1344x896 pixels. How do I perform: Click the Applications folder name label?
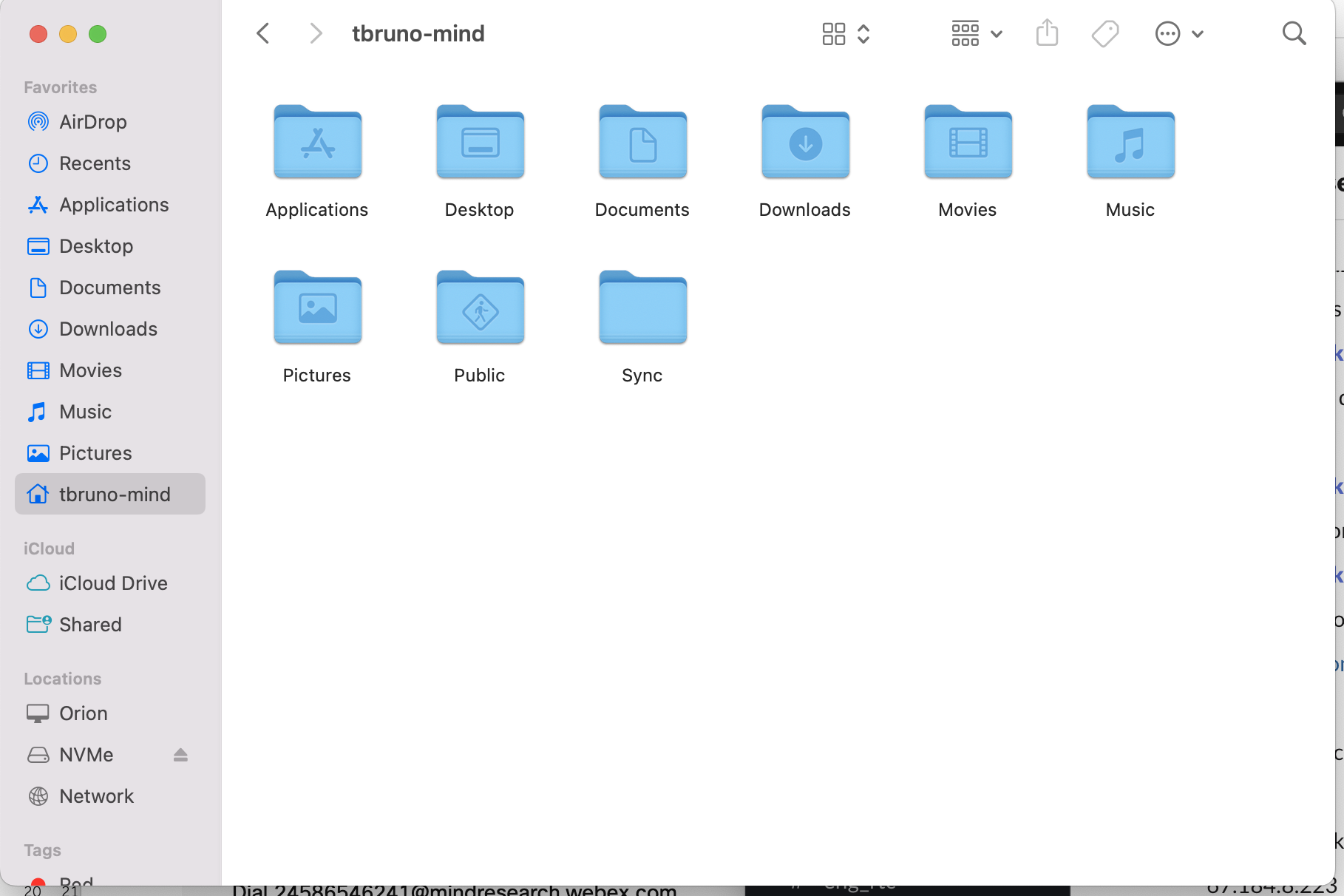point(317,210)
